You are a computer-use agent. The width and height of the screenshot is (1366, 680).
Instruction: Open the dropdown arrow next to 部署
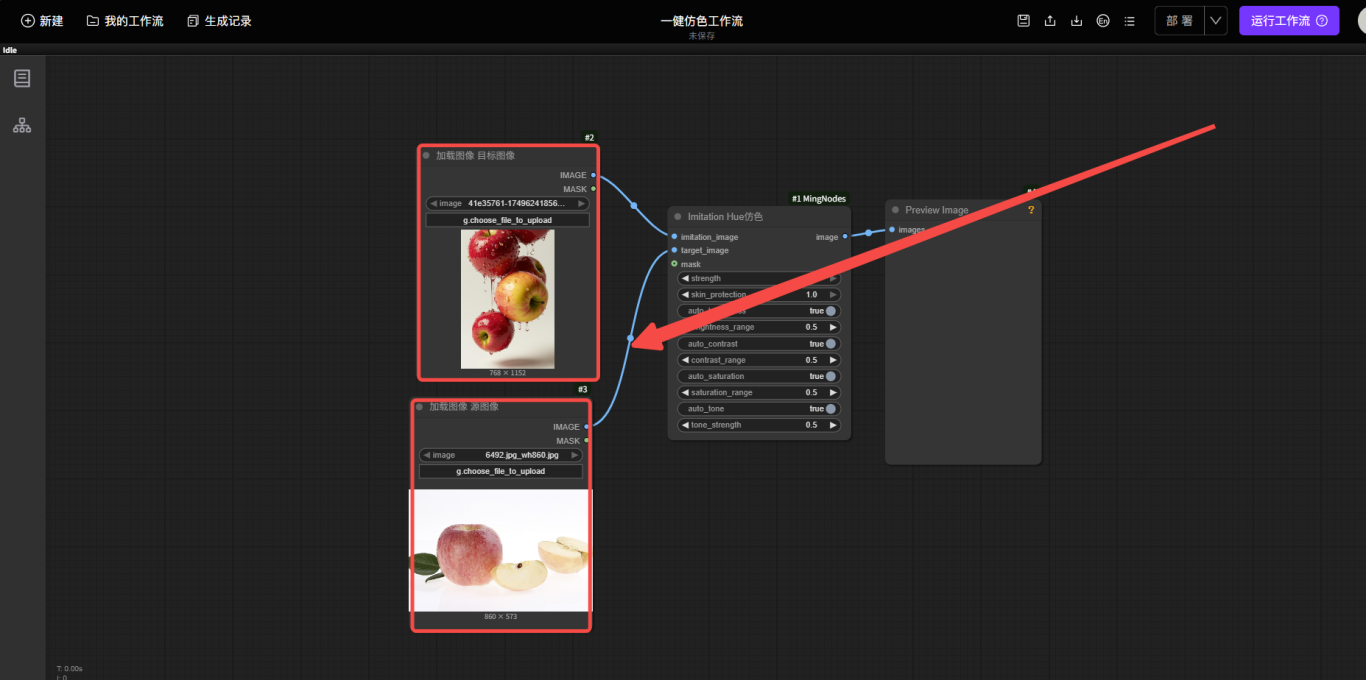[1216, 21]
